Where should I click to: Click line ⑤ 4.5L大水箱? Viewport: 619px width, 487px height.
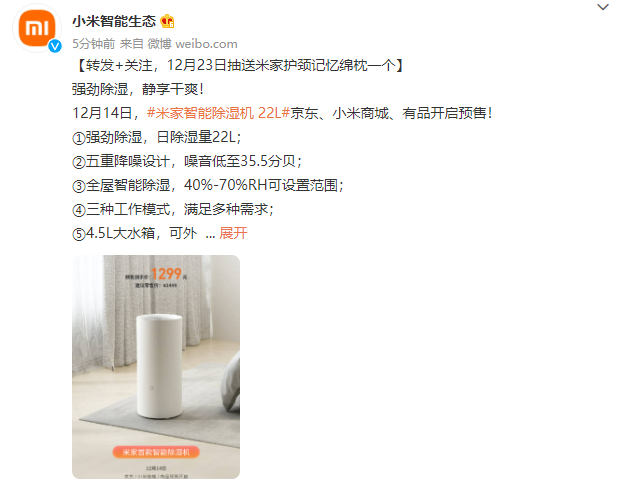click(135, 233)
